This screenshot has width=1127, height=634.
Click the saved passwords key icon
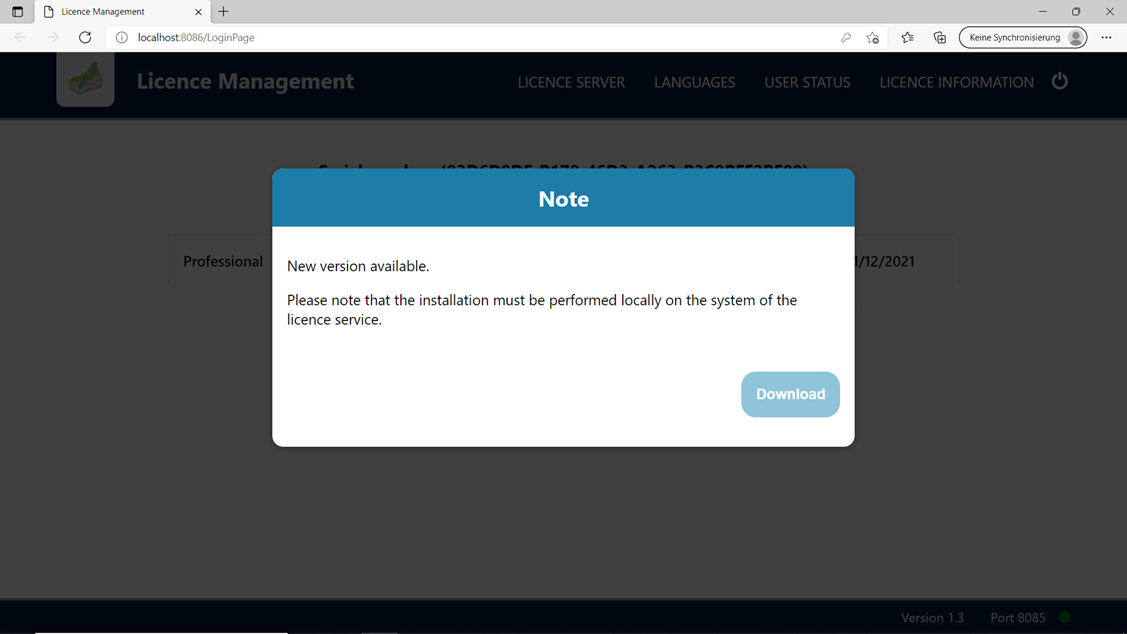(845, 38)
